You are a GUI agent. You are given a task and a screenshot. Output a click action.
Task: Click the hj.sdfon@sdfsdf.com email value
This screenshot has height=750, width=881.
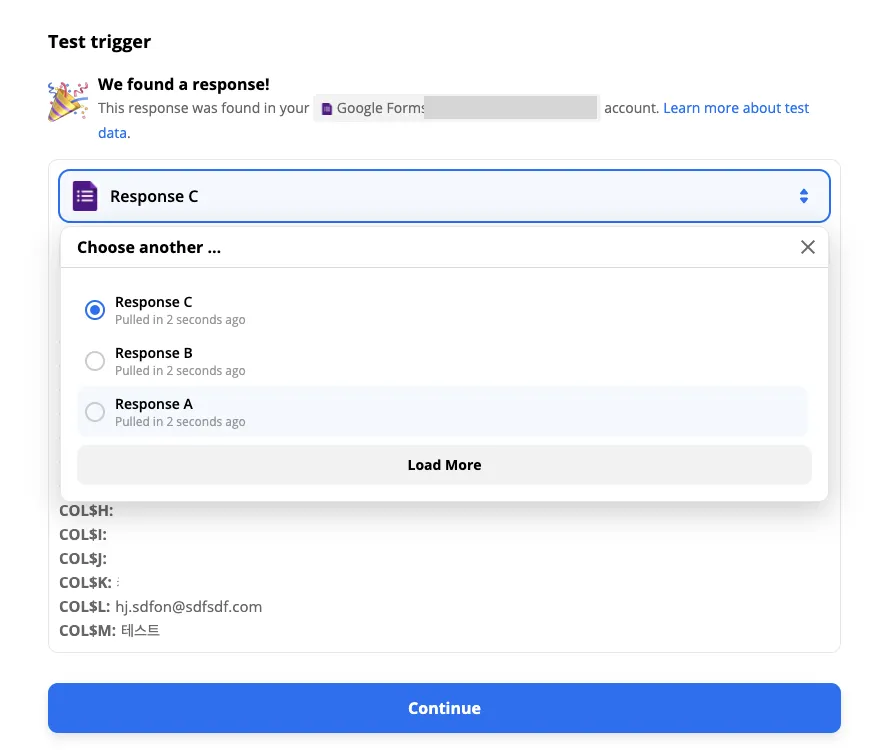tap(189, 607)
